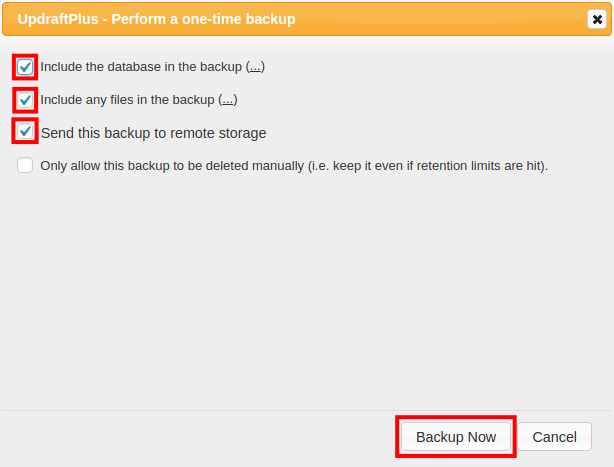Click the 'UpdraftPlus - Perform a one-time backup' title
The width and height of the screenshot is (614, 467).
click(156, 19)
